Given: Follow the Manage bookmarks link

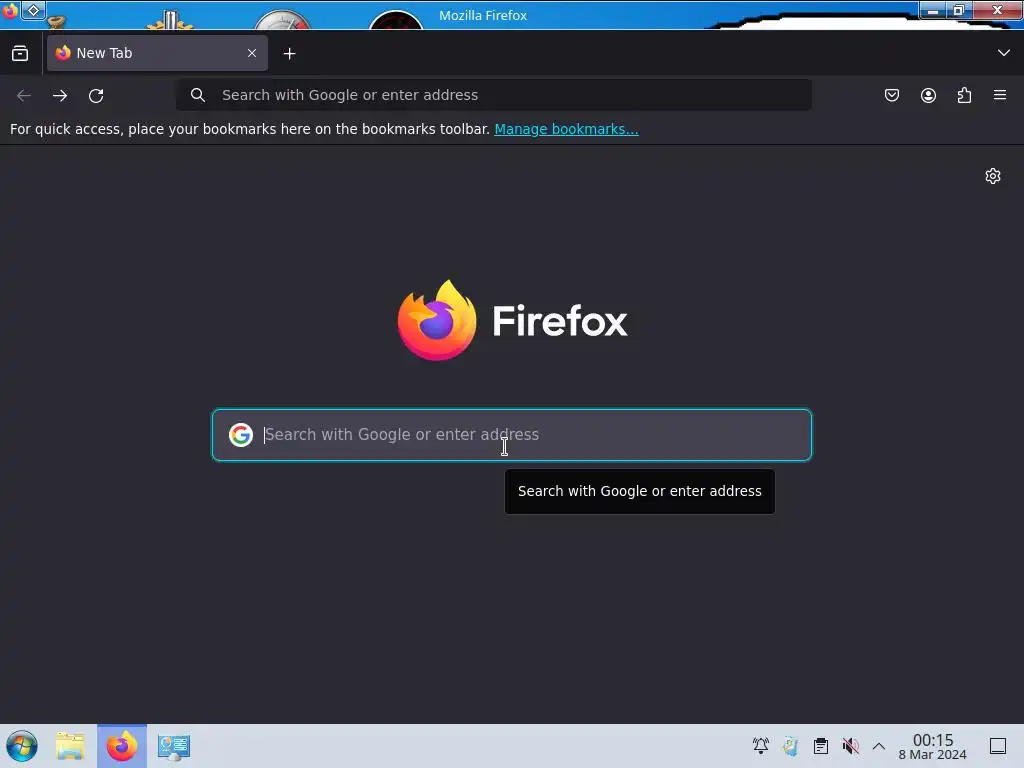Looking at the screenshot, I should pyautogui.click(x=566, y=129).
